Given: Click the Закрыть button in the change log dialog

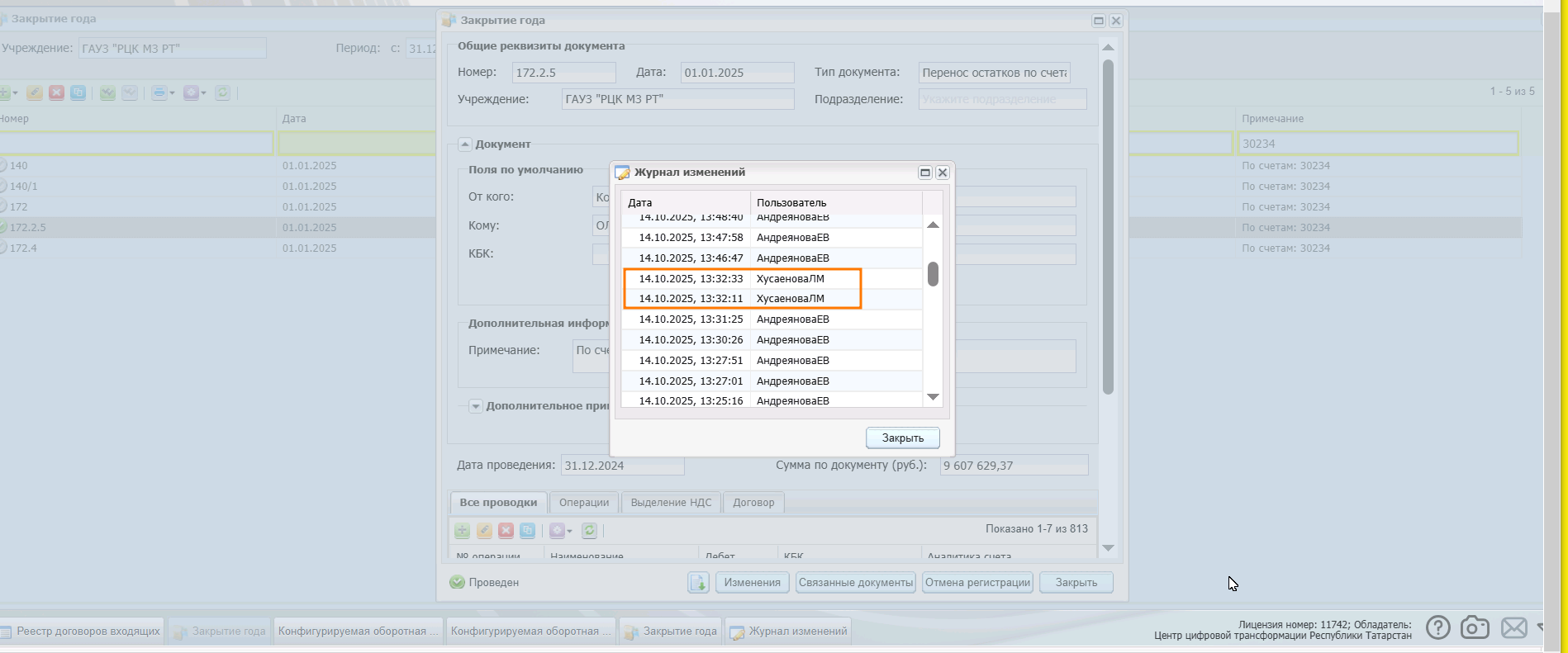Looking at the screenshot, I should (x=902, y=438).
